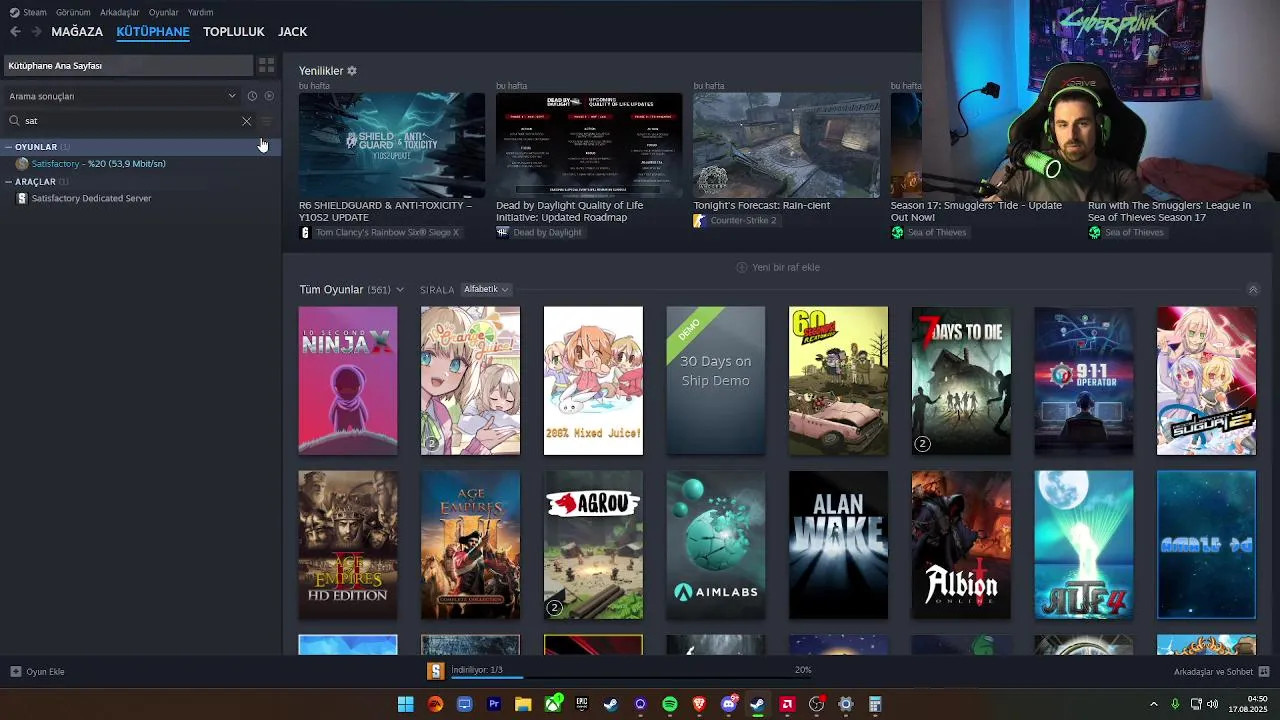
Task: Open Epic Games Launcher in taskbar
Action: pos(582,705)
